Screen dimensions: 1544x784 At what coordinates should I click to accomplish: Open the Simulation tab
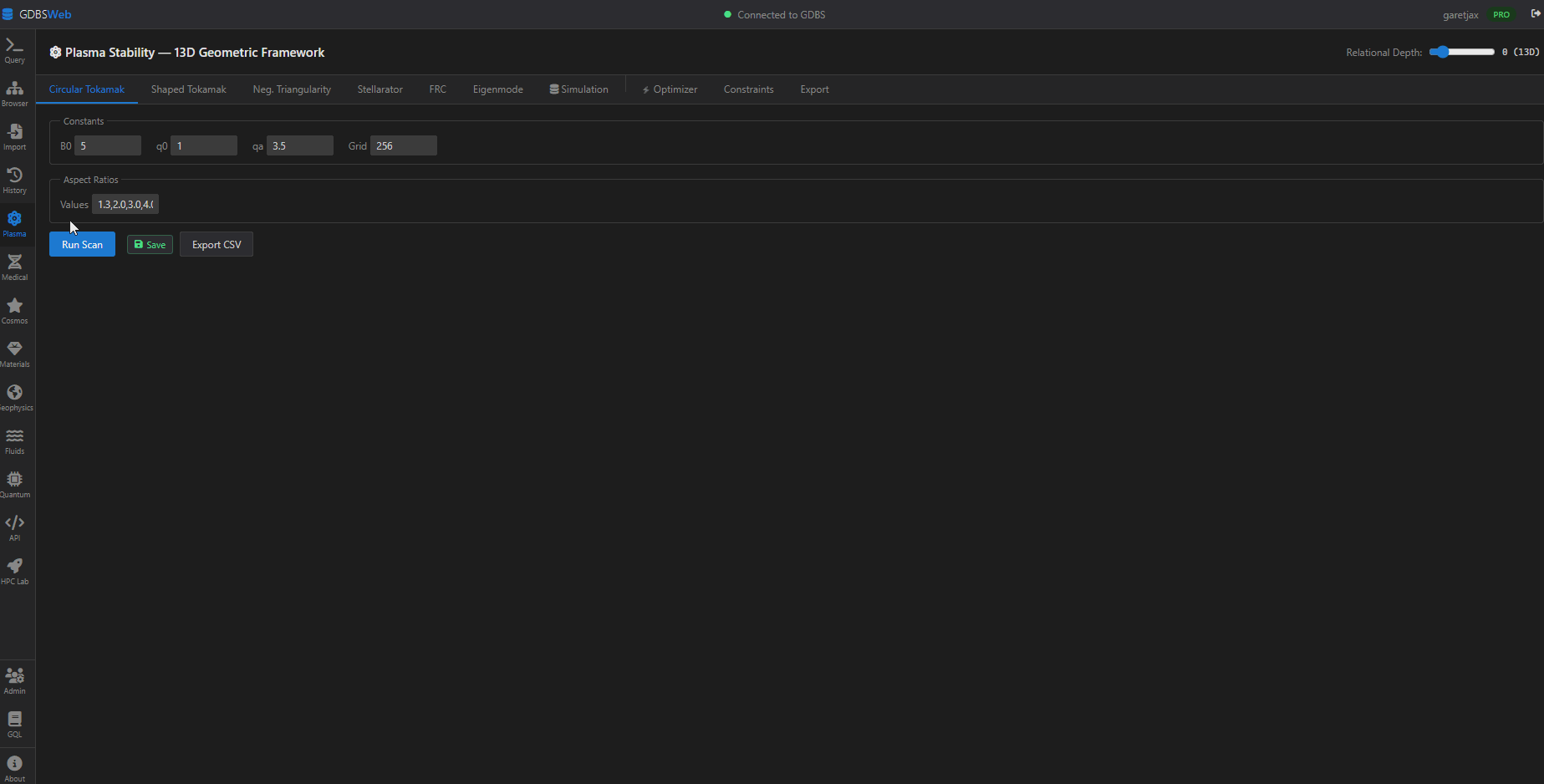[578, 89]
